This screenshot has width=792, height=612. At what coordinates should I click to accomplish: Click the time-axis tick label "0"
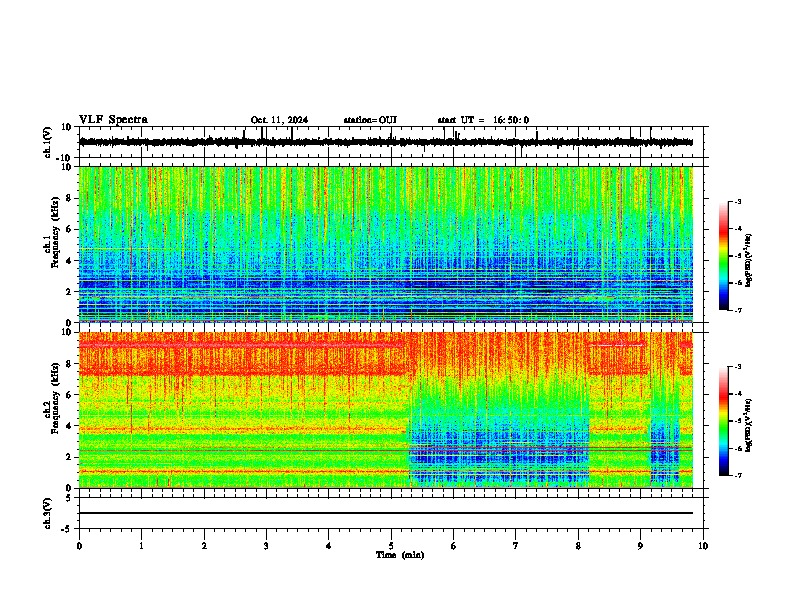(79, 546)
